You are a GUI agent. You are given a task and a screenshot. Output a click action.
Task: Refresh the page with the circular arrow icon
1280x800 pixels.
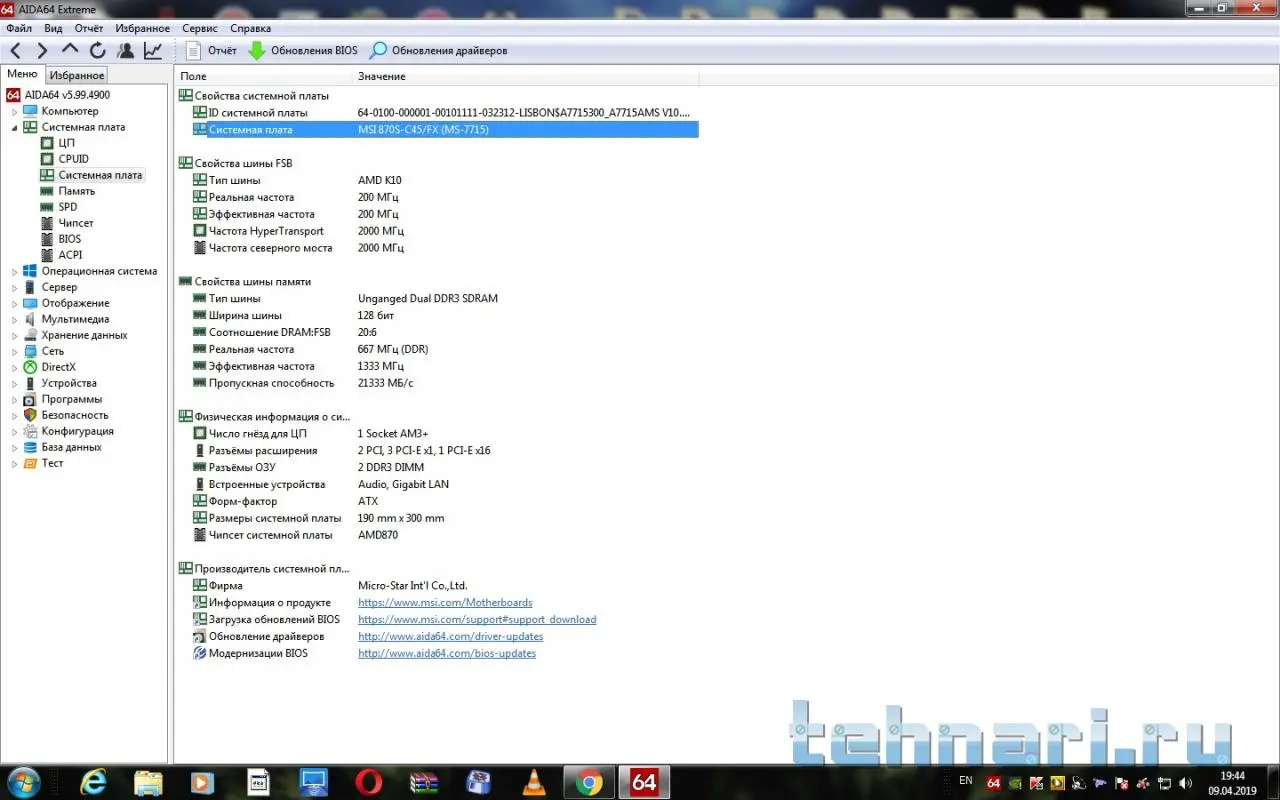coord(97,51)
